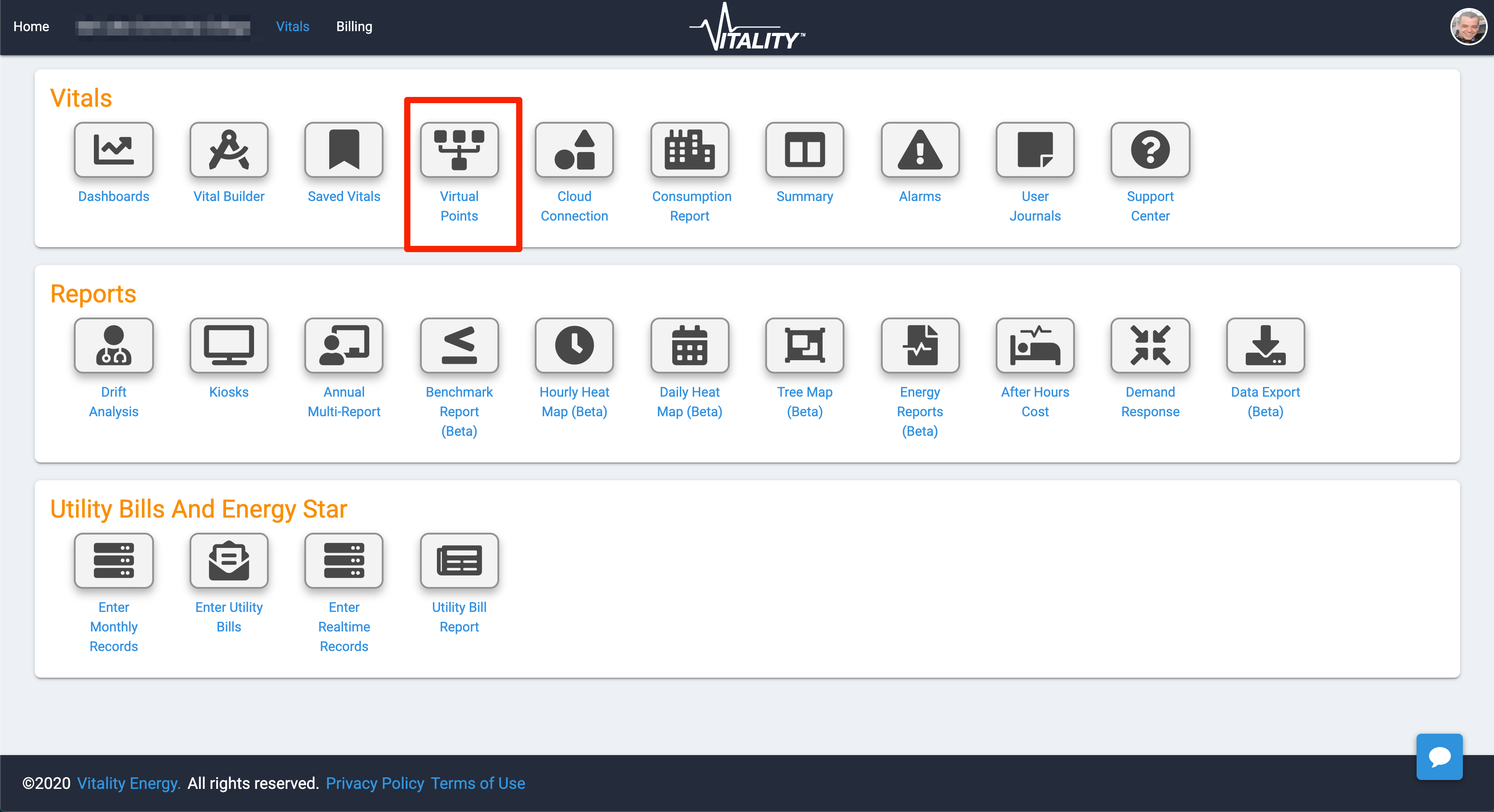Viewport: 1494px width, 812px height.
Task: Select the Vital Builder tool
Action: click(228, 150)
